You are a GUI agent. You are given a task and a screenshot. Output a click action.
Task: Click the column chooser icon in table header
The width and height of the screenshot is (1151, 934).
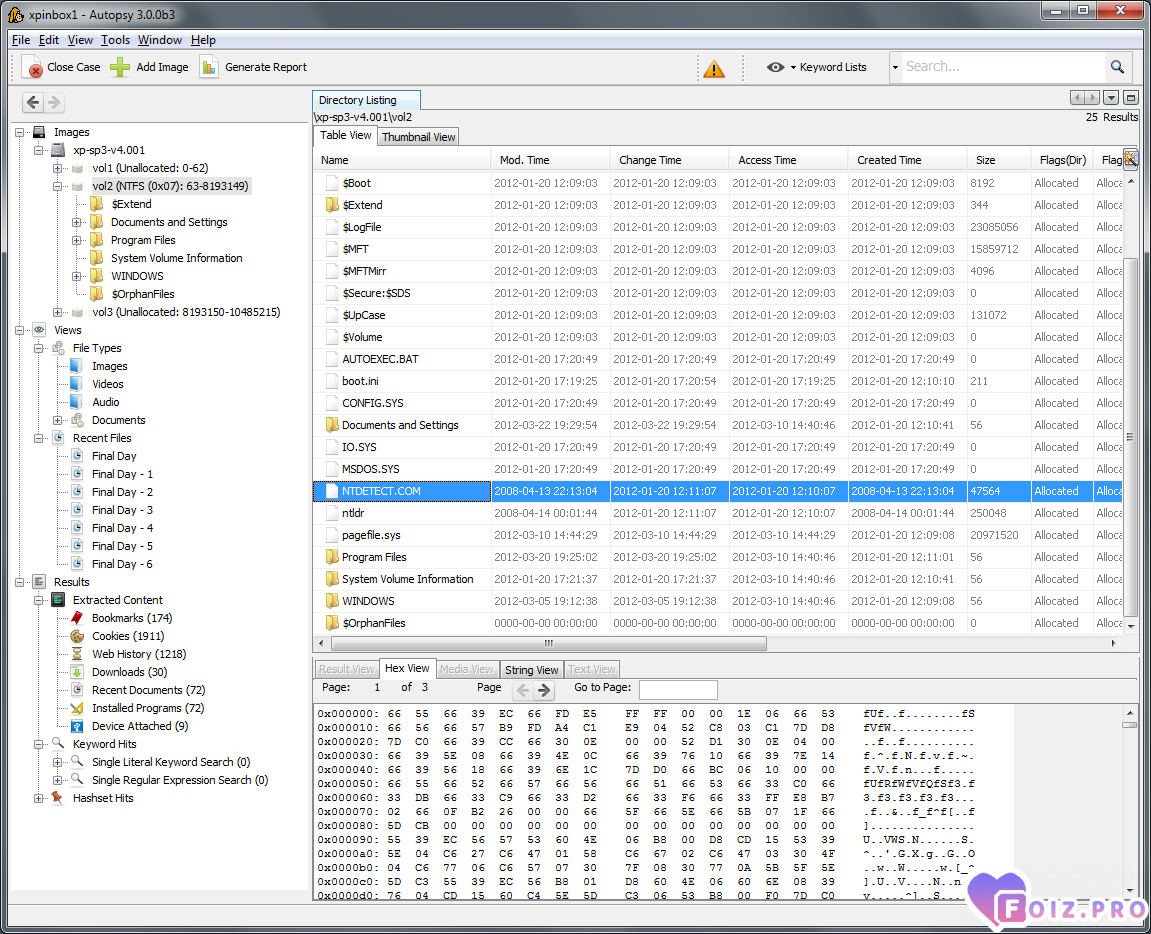[1130, 159]
